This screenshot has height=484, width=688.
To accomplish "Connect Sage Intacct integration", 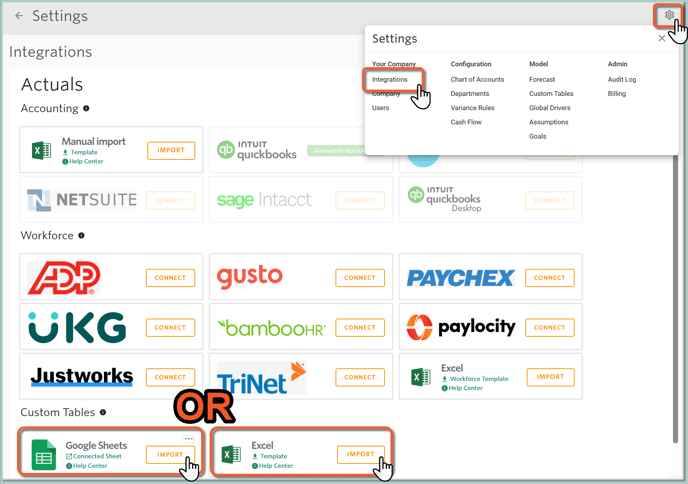I will click(x=360, y=201).
